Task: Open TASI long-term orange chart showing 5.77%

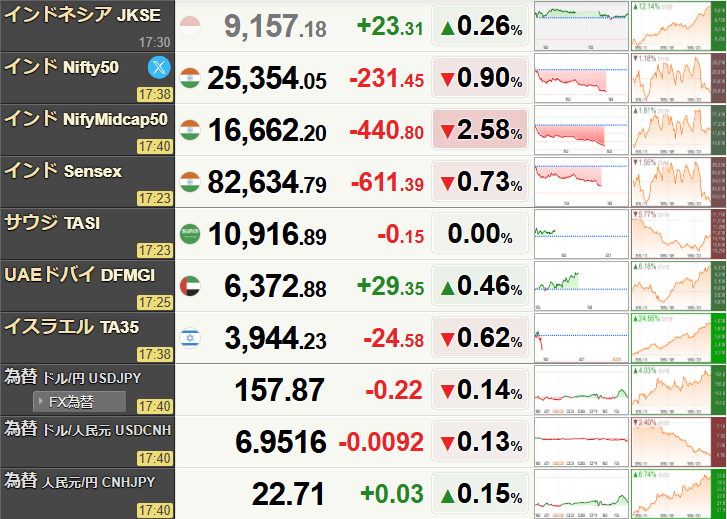Action: [x=679, y=234]
